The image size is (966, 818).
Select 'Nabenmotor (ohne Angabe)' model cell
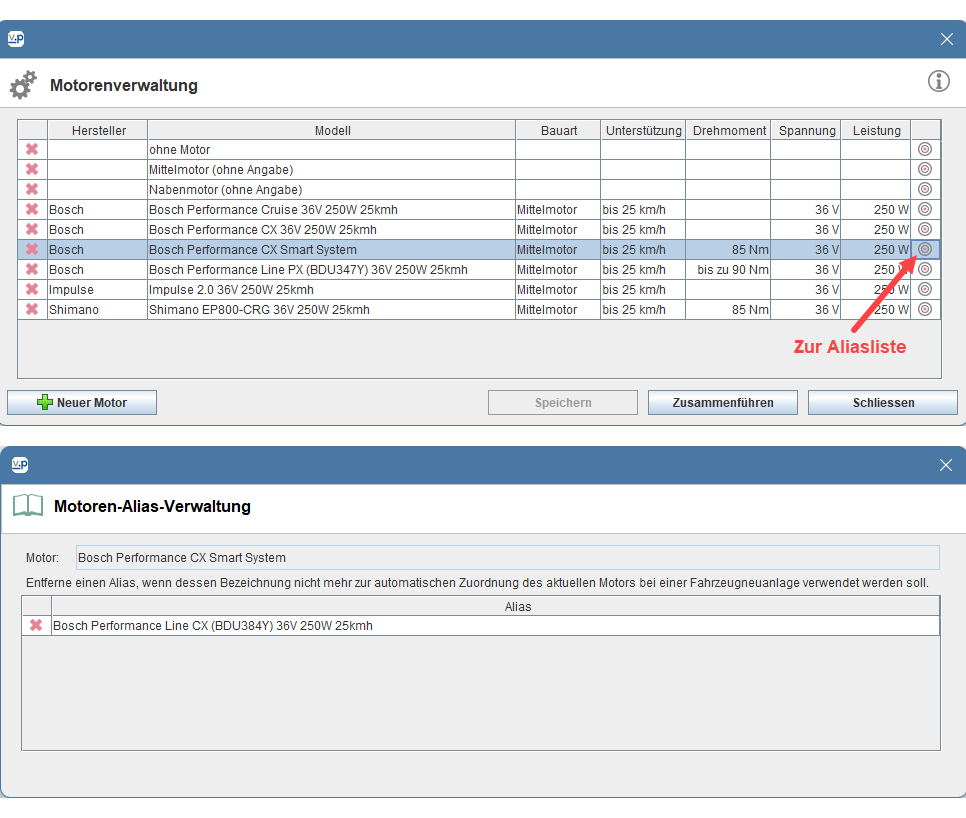[x=331, y=189]
